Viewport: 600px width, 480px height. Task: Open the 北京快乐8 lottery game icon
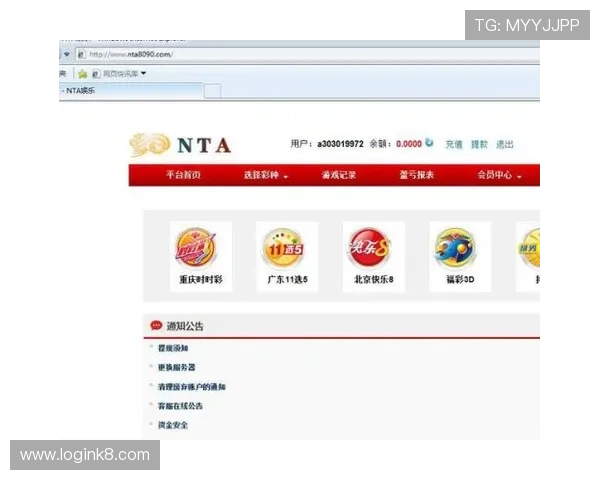click(370, 247)
